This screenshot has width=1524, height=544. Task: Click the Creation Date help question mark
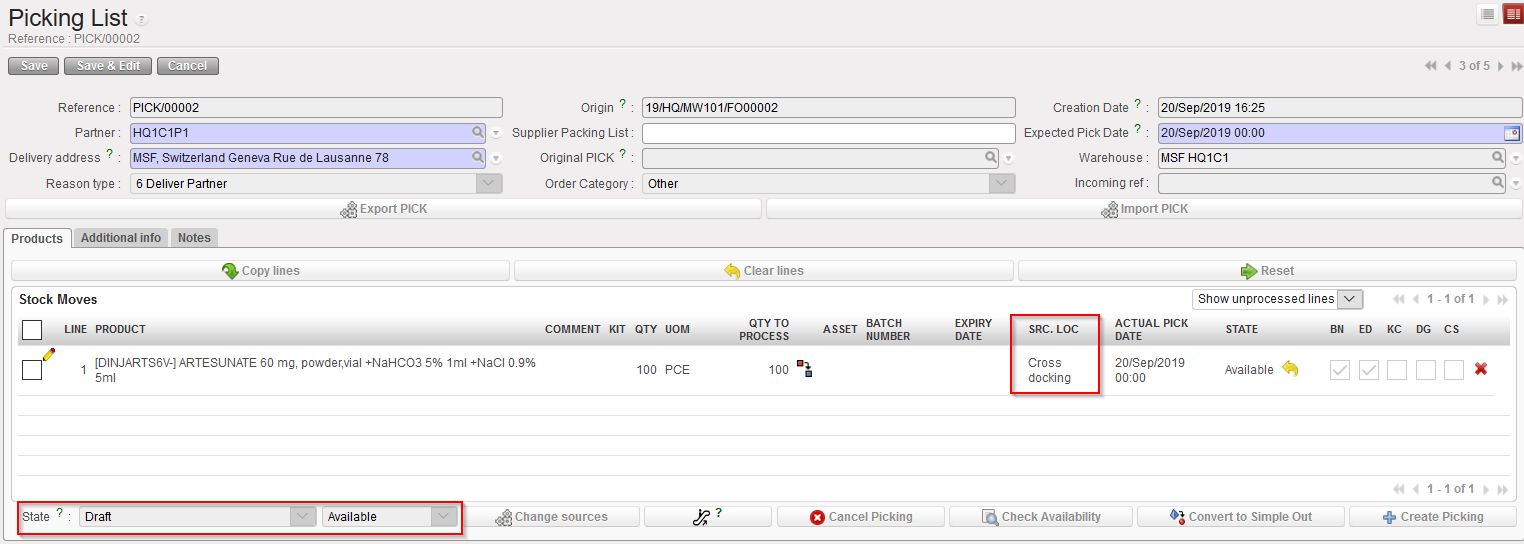click(x=1137, y=104)
